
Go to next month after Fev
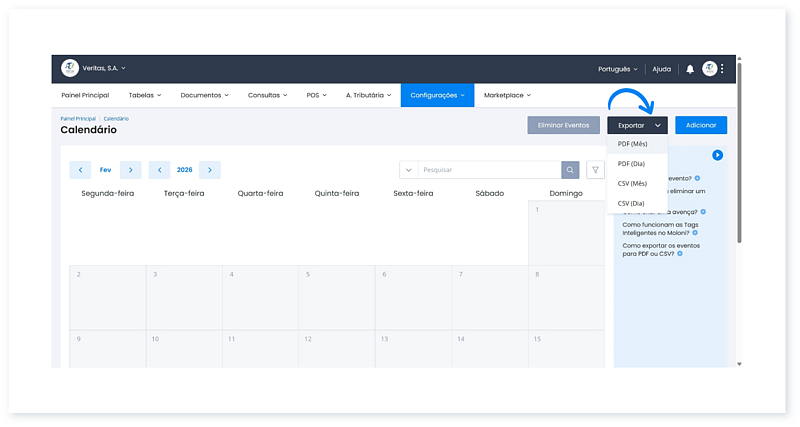(x=131, y=170)
